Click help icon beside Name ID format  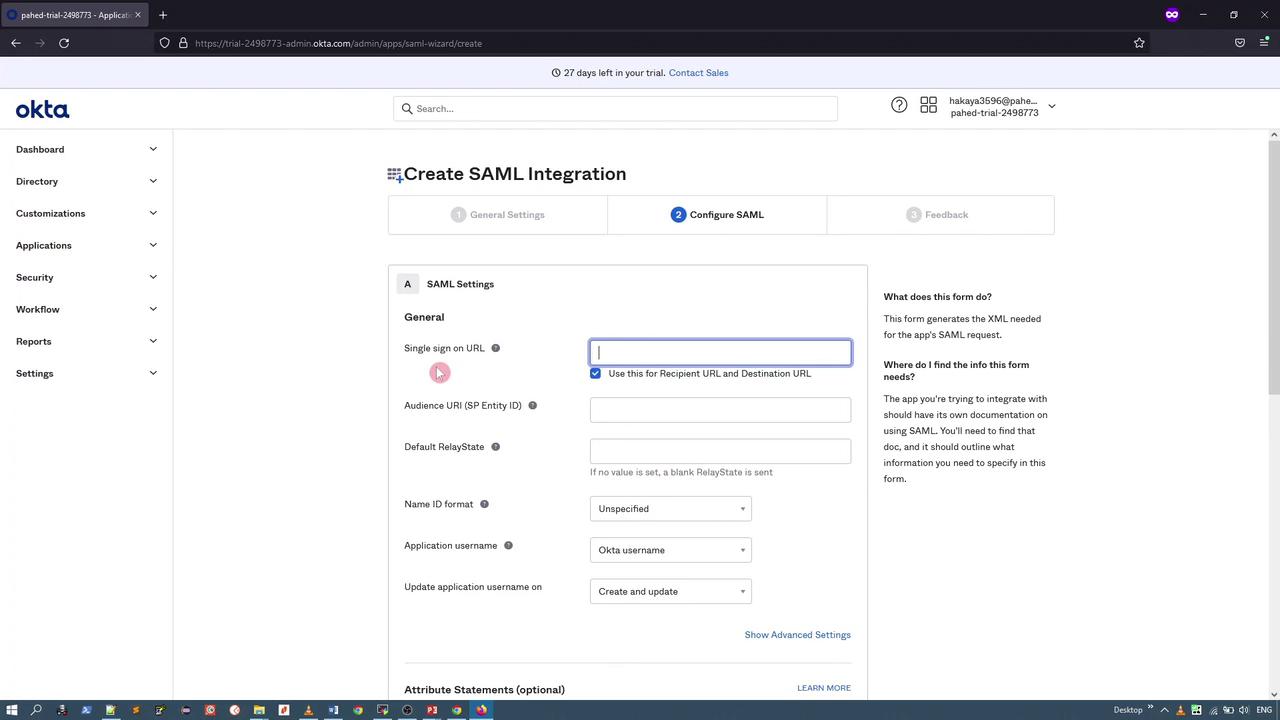(484, 504)
